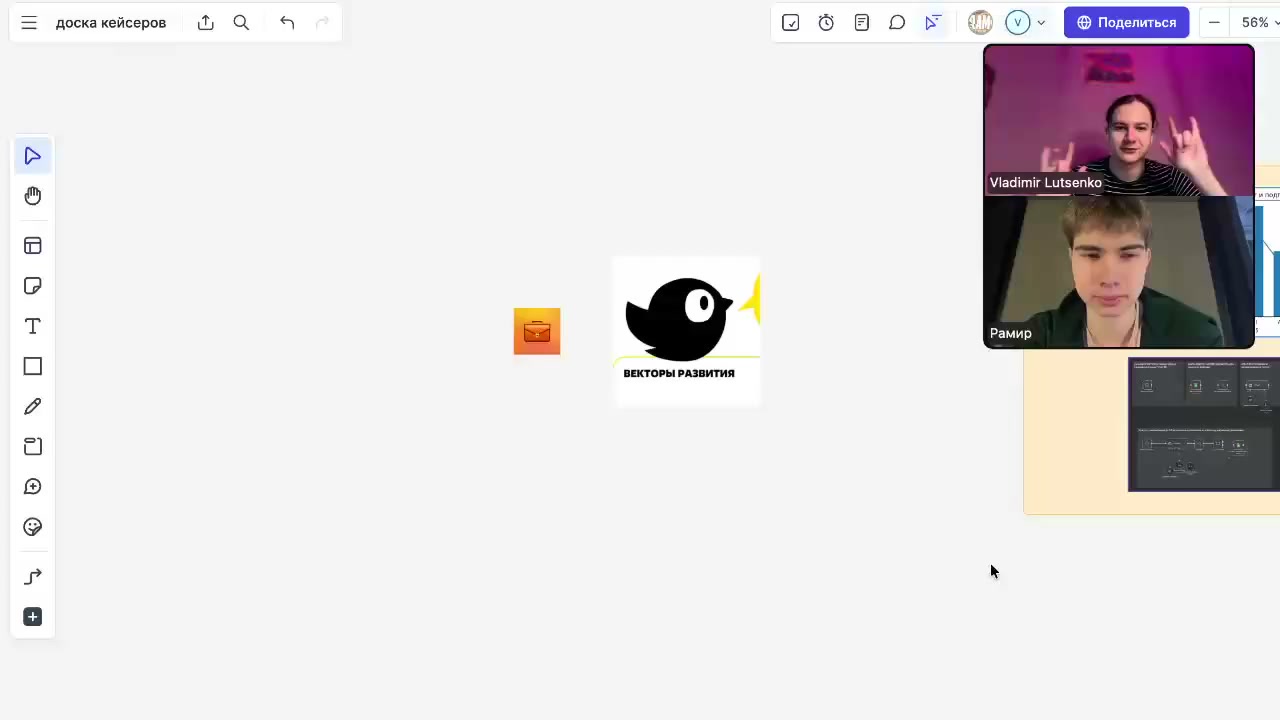Expand the user avatar dropdown arrow
The height and width of the screenshot is (720, 1280).
point(1041,23)
